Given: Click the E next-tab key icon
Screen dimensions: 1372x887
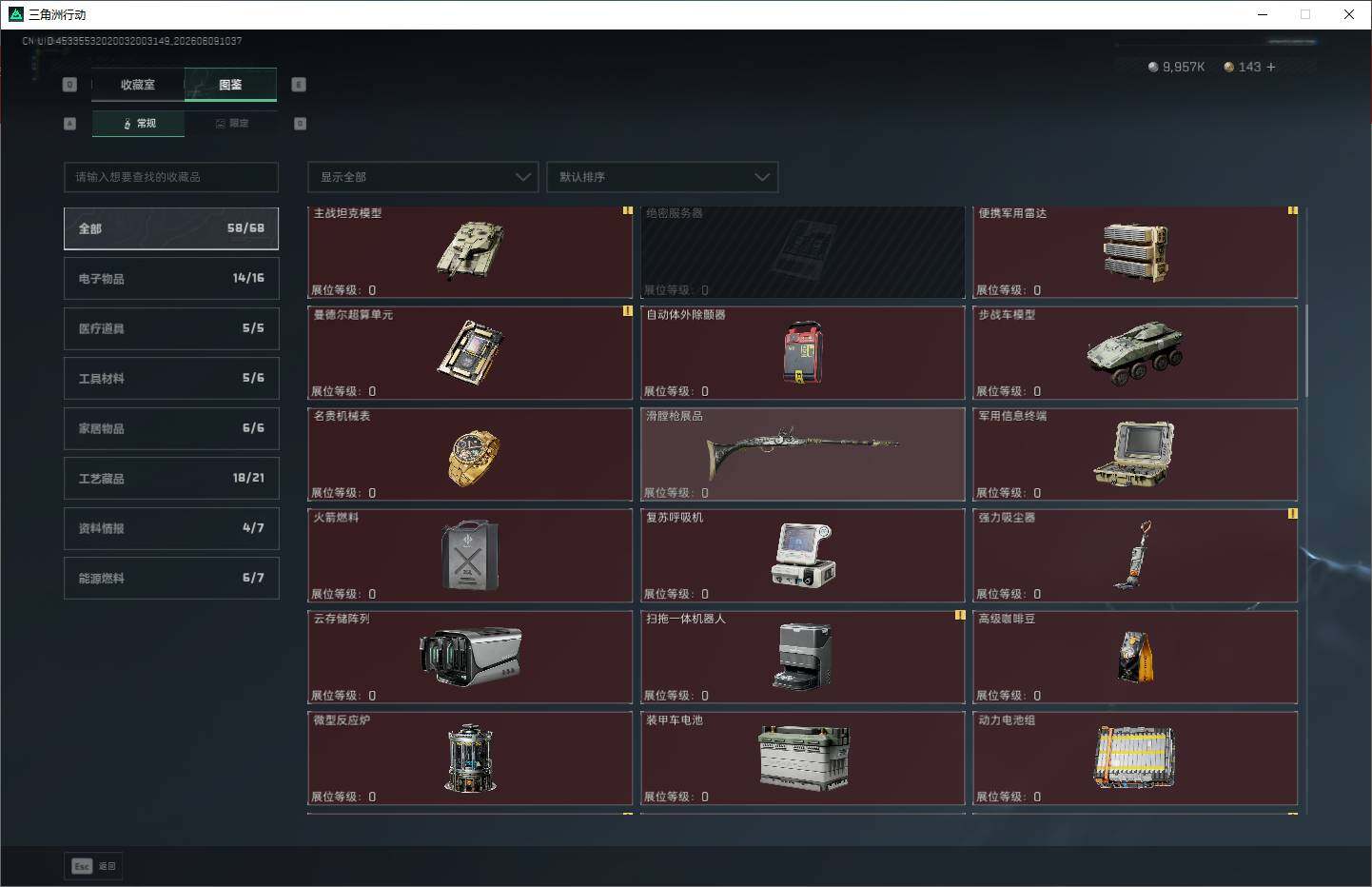Looking at the screenshot, I should point(299,85).
